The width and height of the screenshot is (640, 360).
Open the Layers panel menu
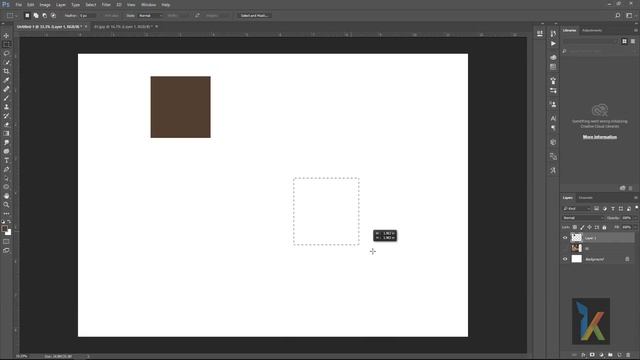pos(636,198)
